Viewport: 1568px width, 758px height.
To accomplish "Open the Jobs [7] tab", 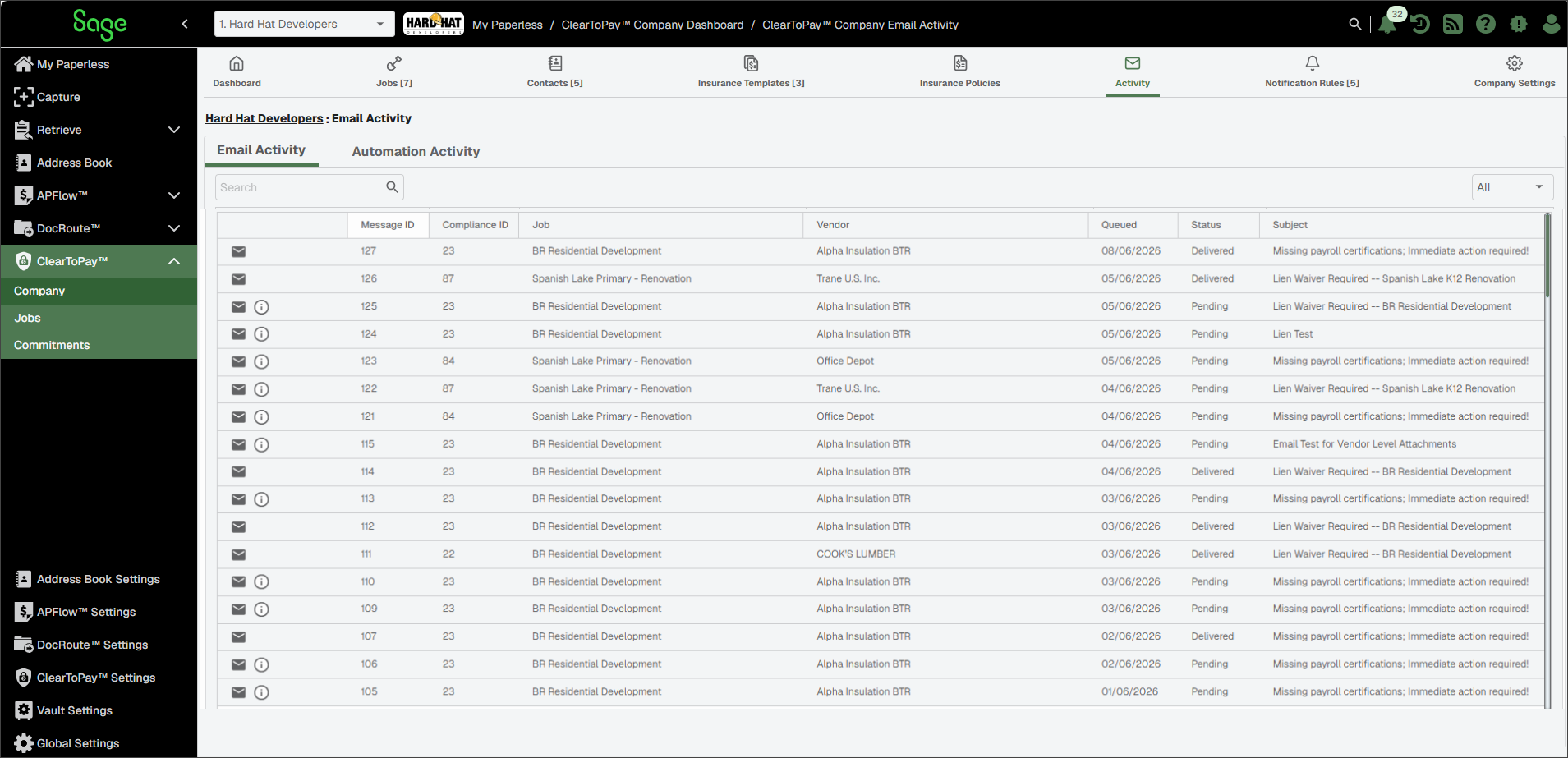I will pos(394,71).
